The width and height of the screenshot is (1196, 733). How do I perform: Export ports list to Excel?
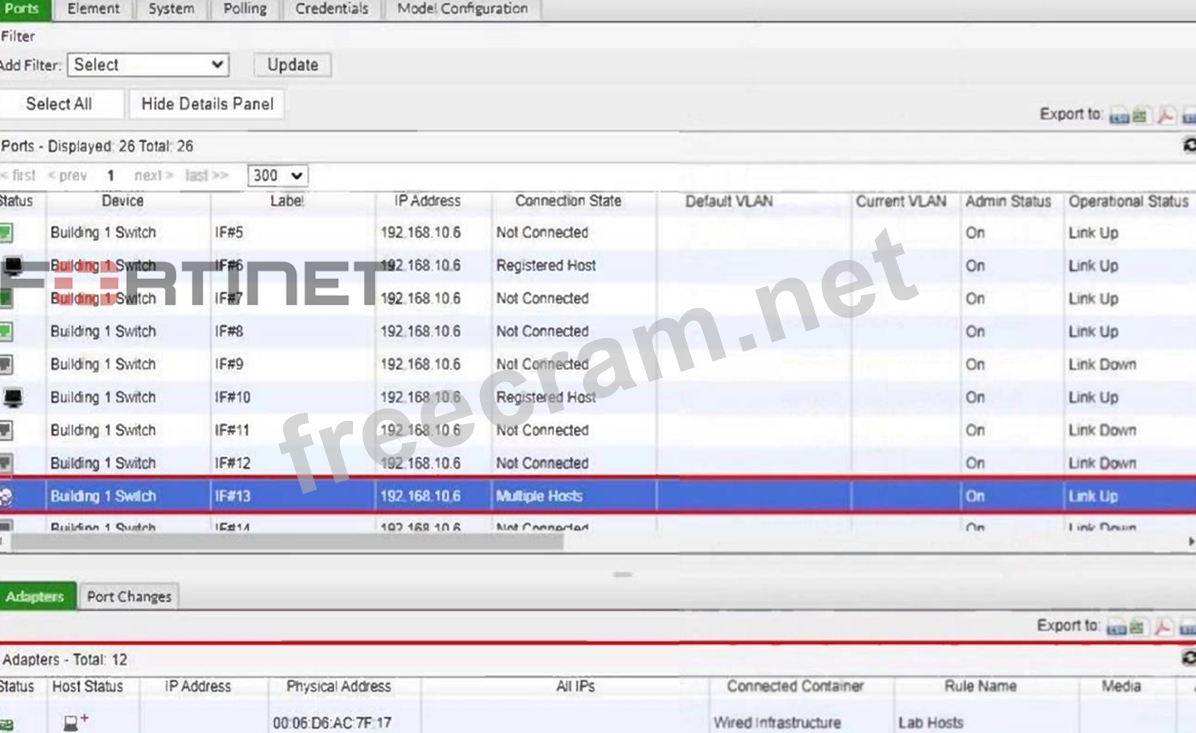pyautogui.click(x=1140, y=116)
